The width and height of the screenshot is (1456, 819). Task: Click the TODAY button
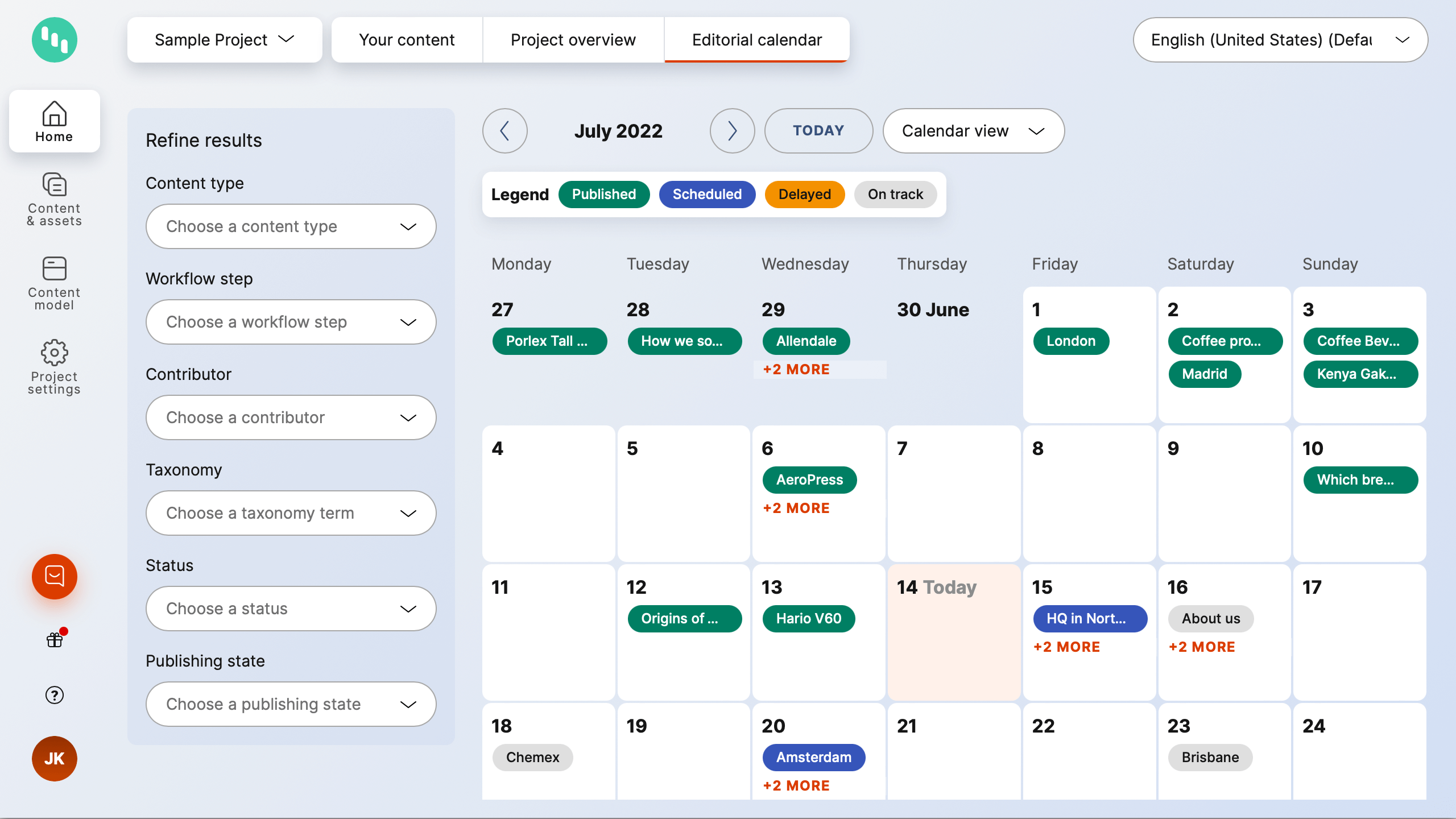tap(818, 131)
